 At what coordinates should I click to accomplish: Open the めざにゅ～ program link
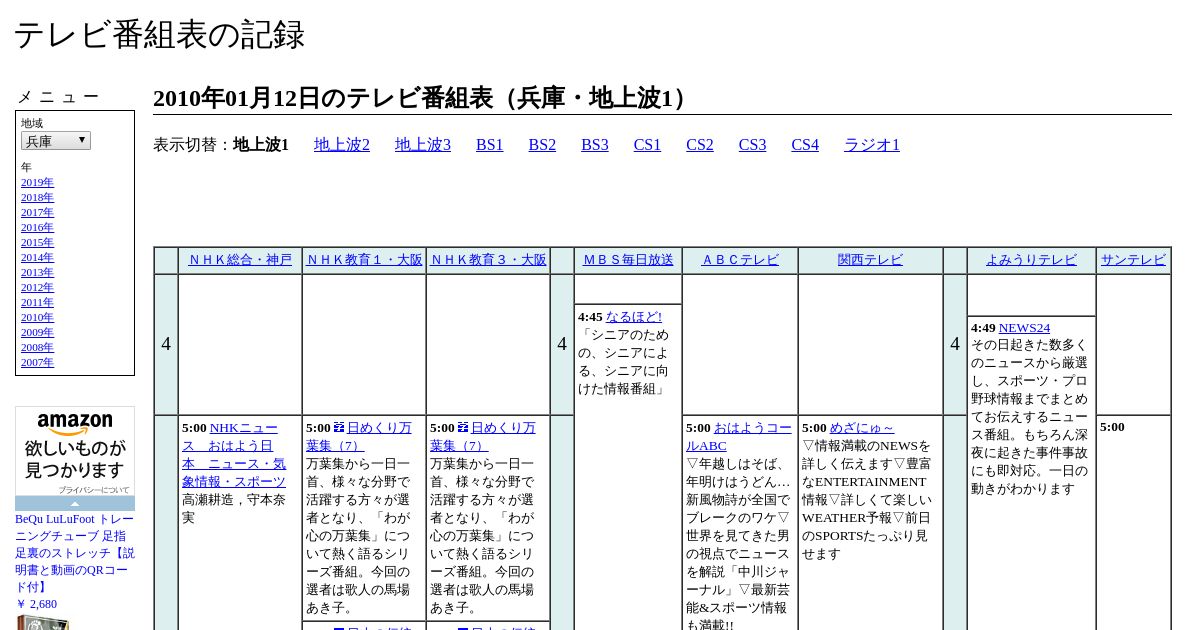tap(862, 428)
